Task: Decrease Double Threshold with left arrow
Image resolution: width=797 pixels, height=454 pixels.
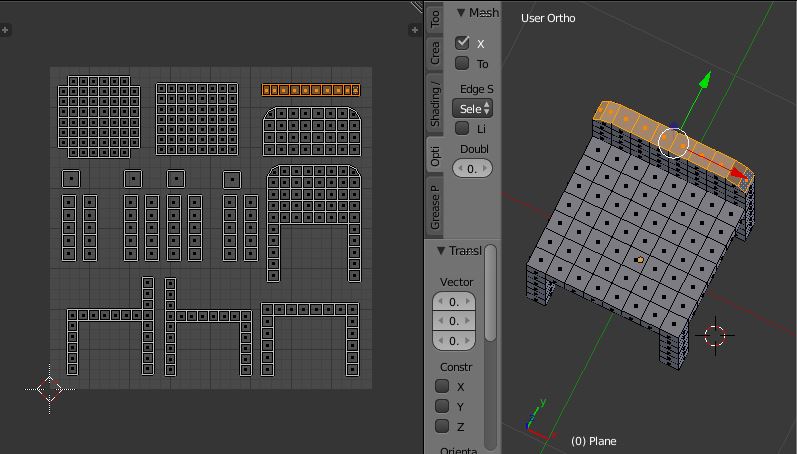Action: tap(459, 168)
